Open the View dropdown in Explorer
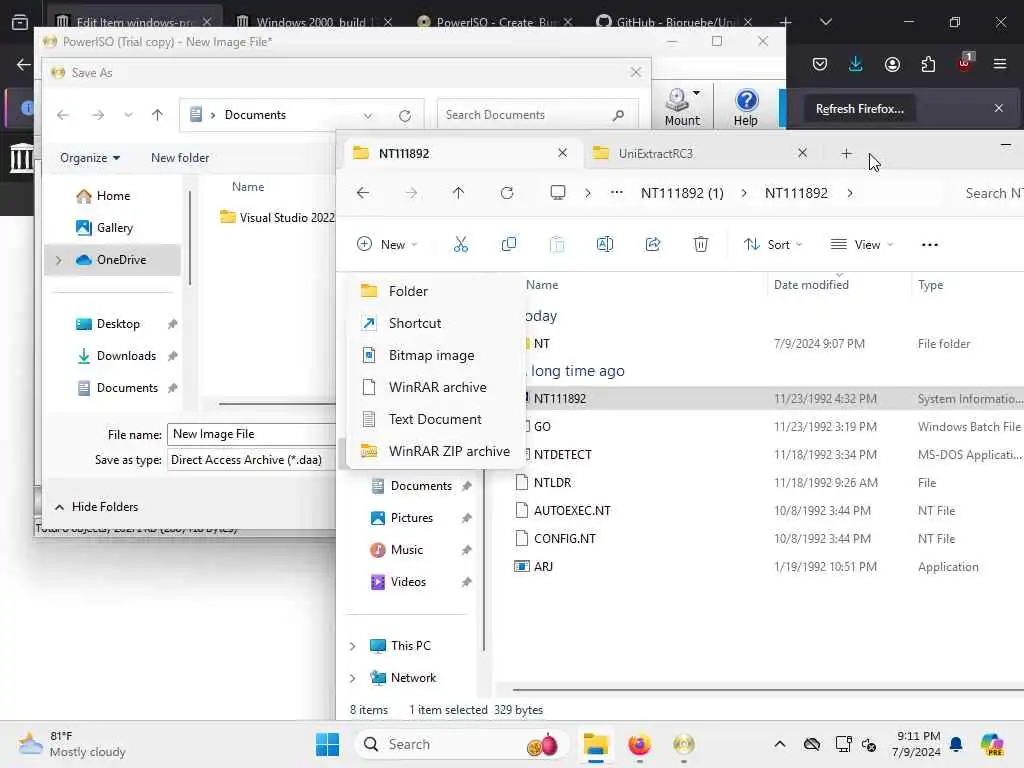 click(x=861, y=244)
